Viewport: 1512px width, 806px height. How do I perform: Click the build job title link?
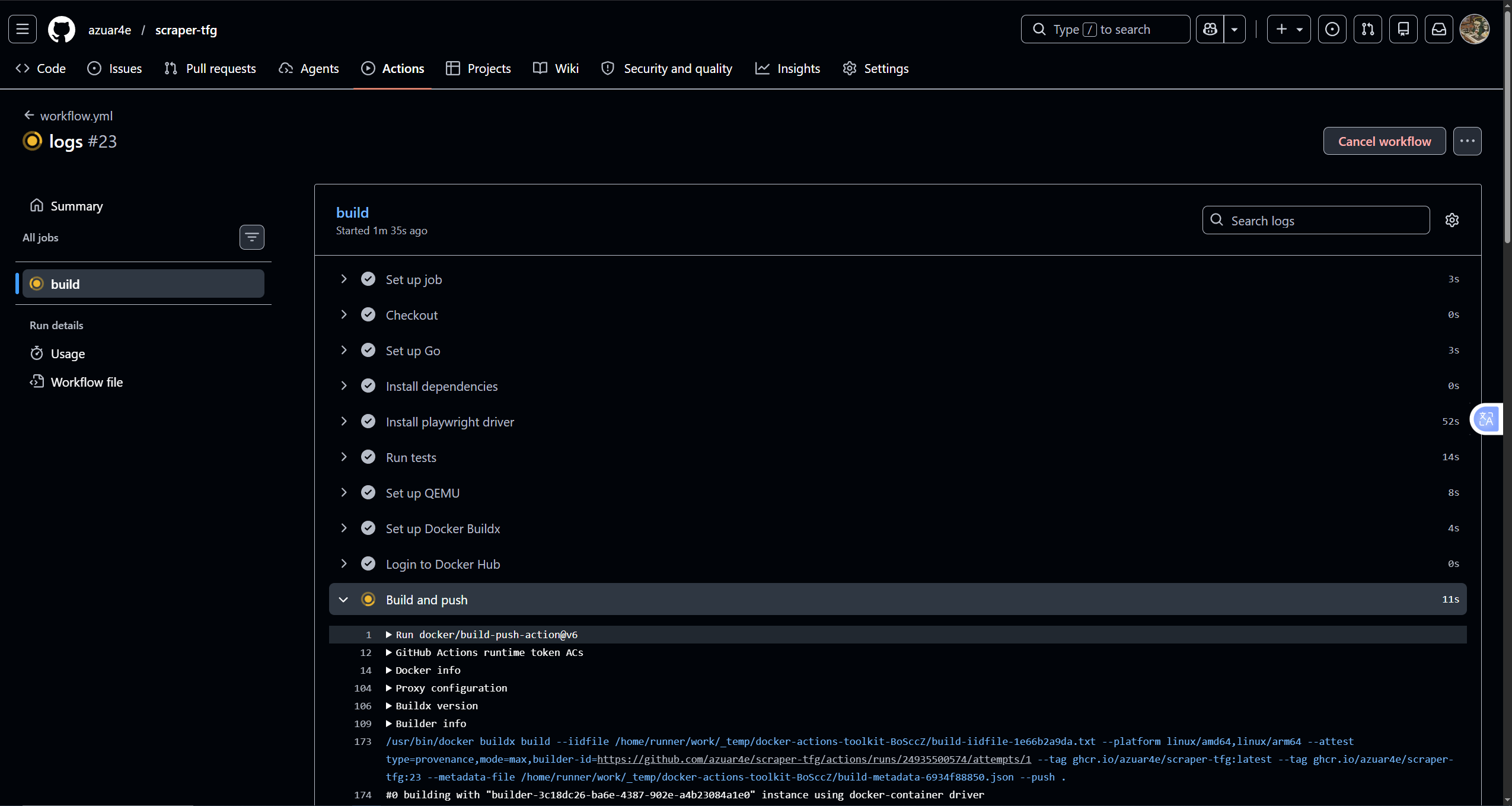point(352,212)
